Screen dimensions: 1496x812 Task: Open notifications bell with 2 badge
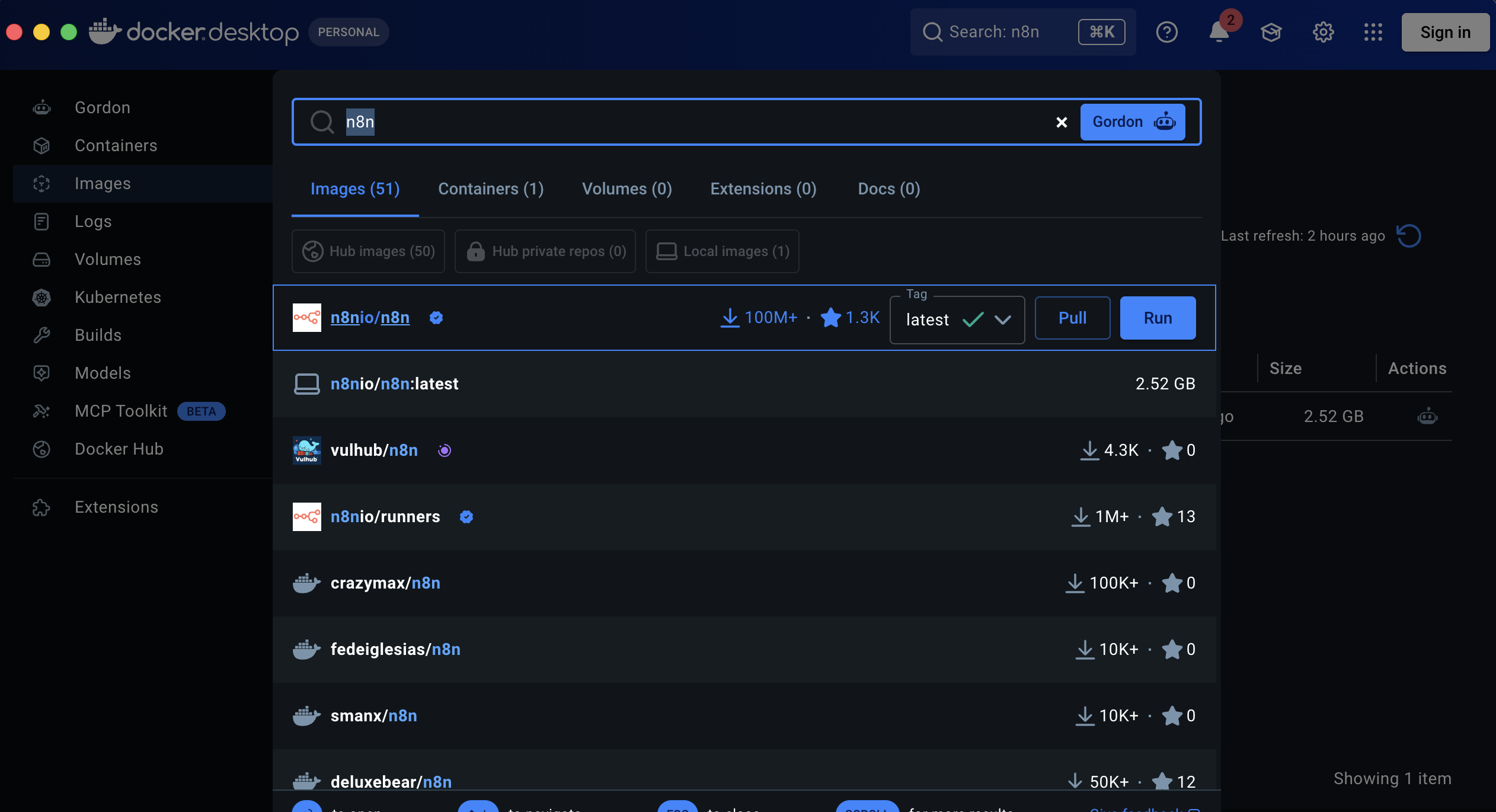tap(1220, 31)
